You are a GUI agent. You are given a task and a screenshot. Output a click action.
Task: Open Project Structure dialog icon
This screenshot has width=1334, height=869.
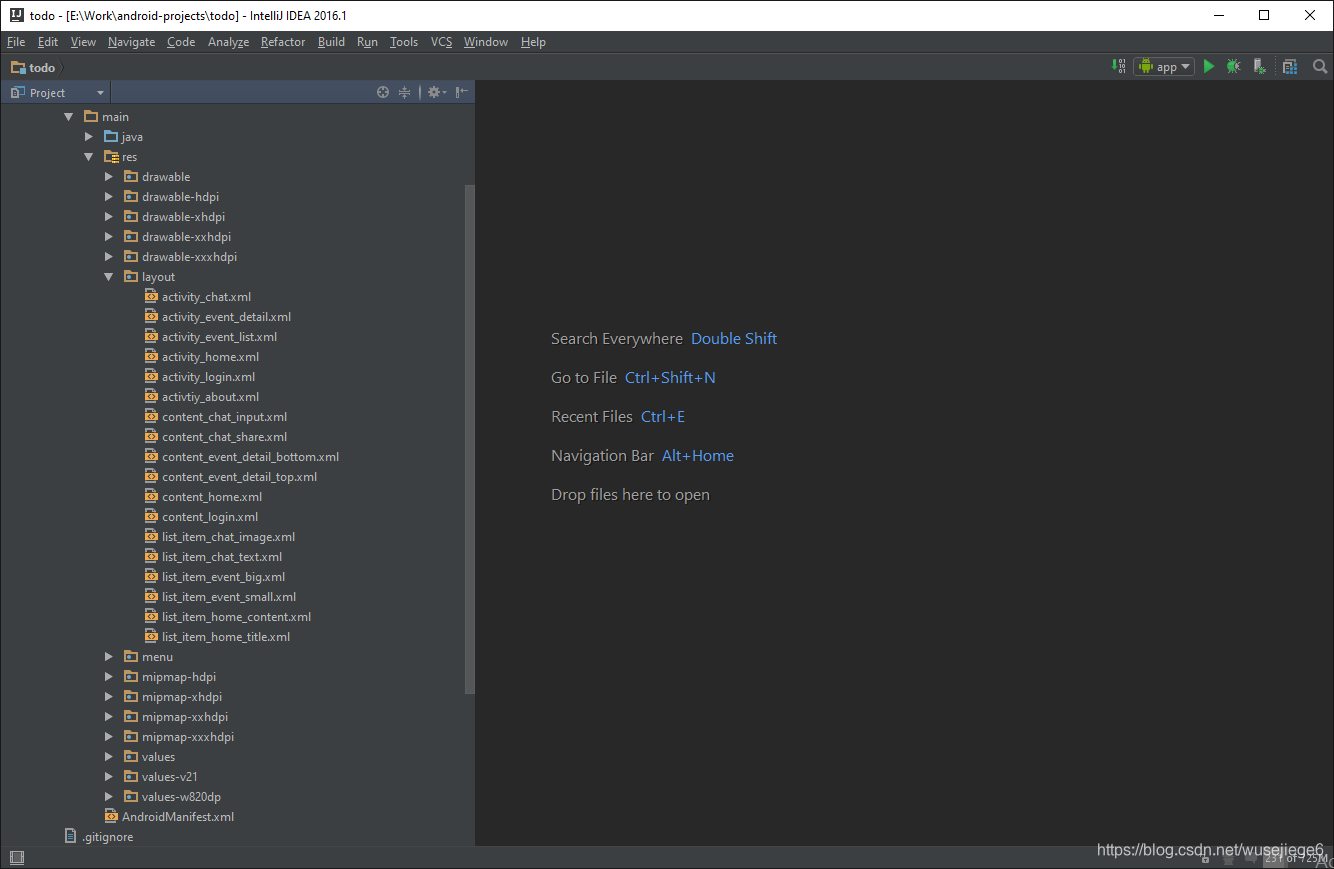[x=1290, y=67]
